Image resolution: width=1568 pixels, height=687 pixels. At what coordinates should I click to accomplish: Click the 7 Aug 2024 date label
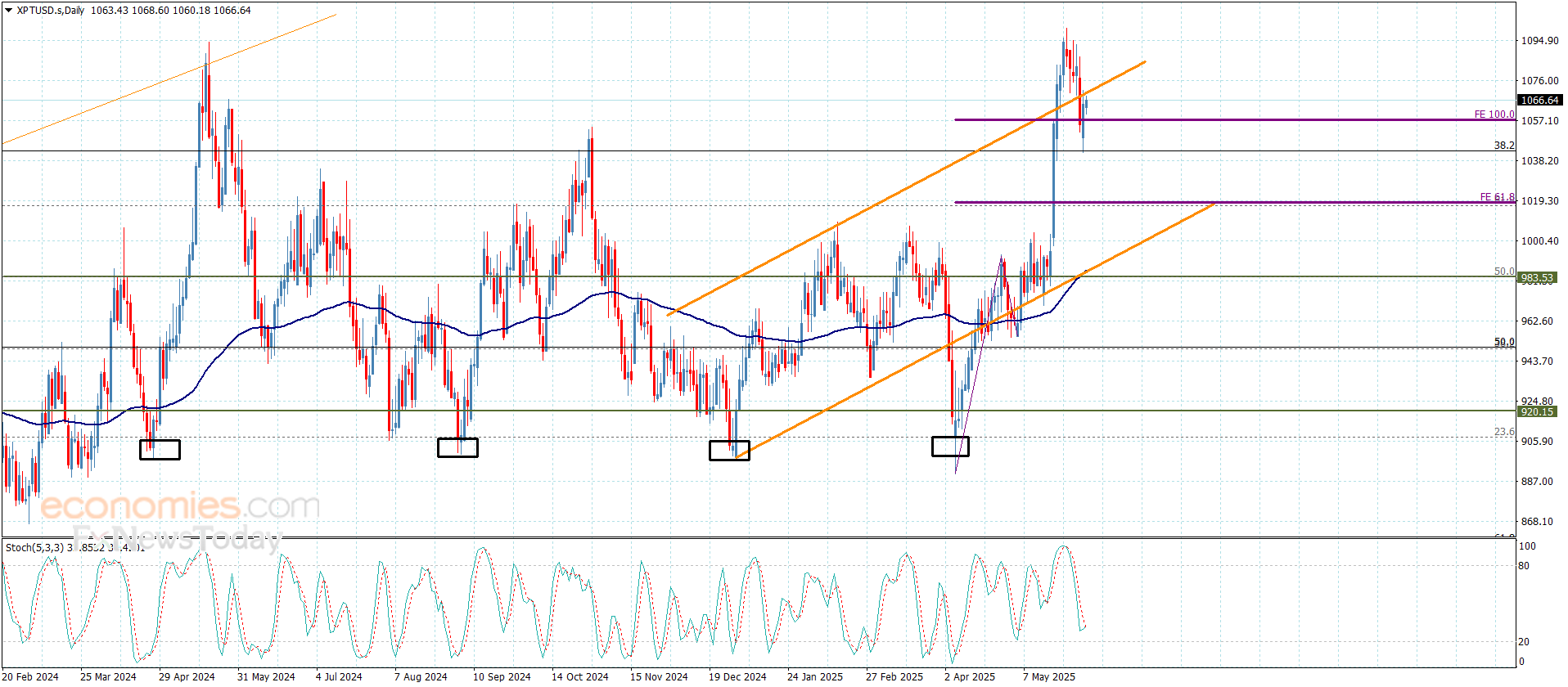(x=421, y=677)
